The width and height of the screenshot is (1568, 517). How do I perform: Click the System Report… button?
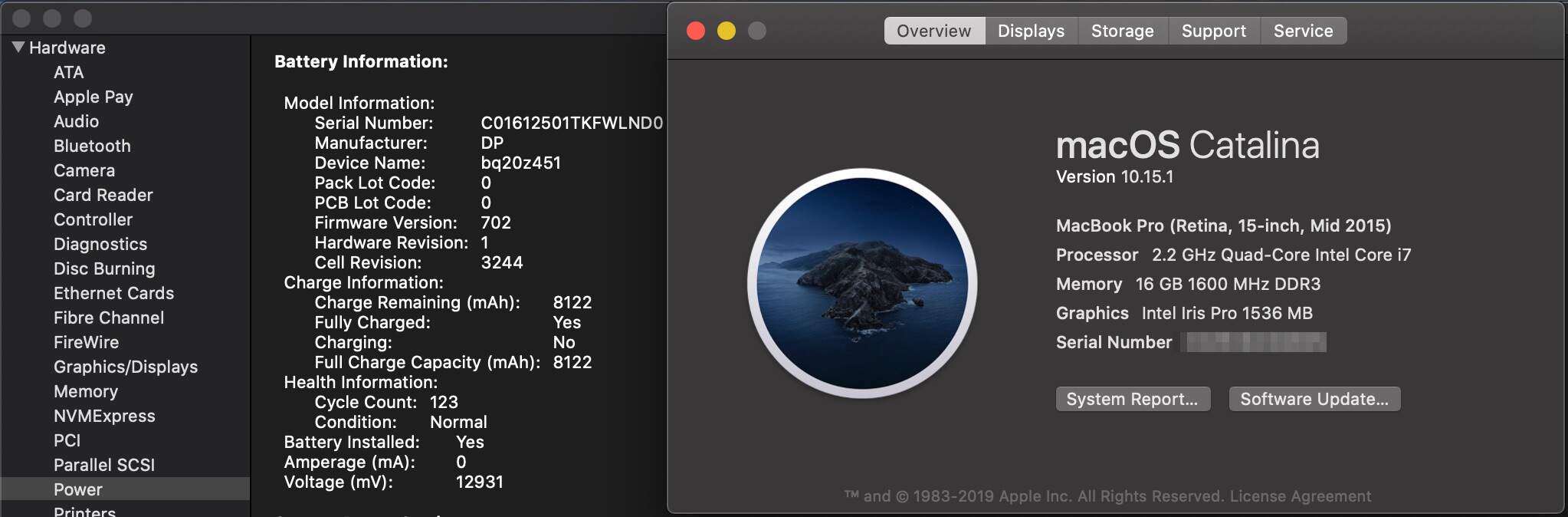[1133, 399]
